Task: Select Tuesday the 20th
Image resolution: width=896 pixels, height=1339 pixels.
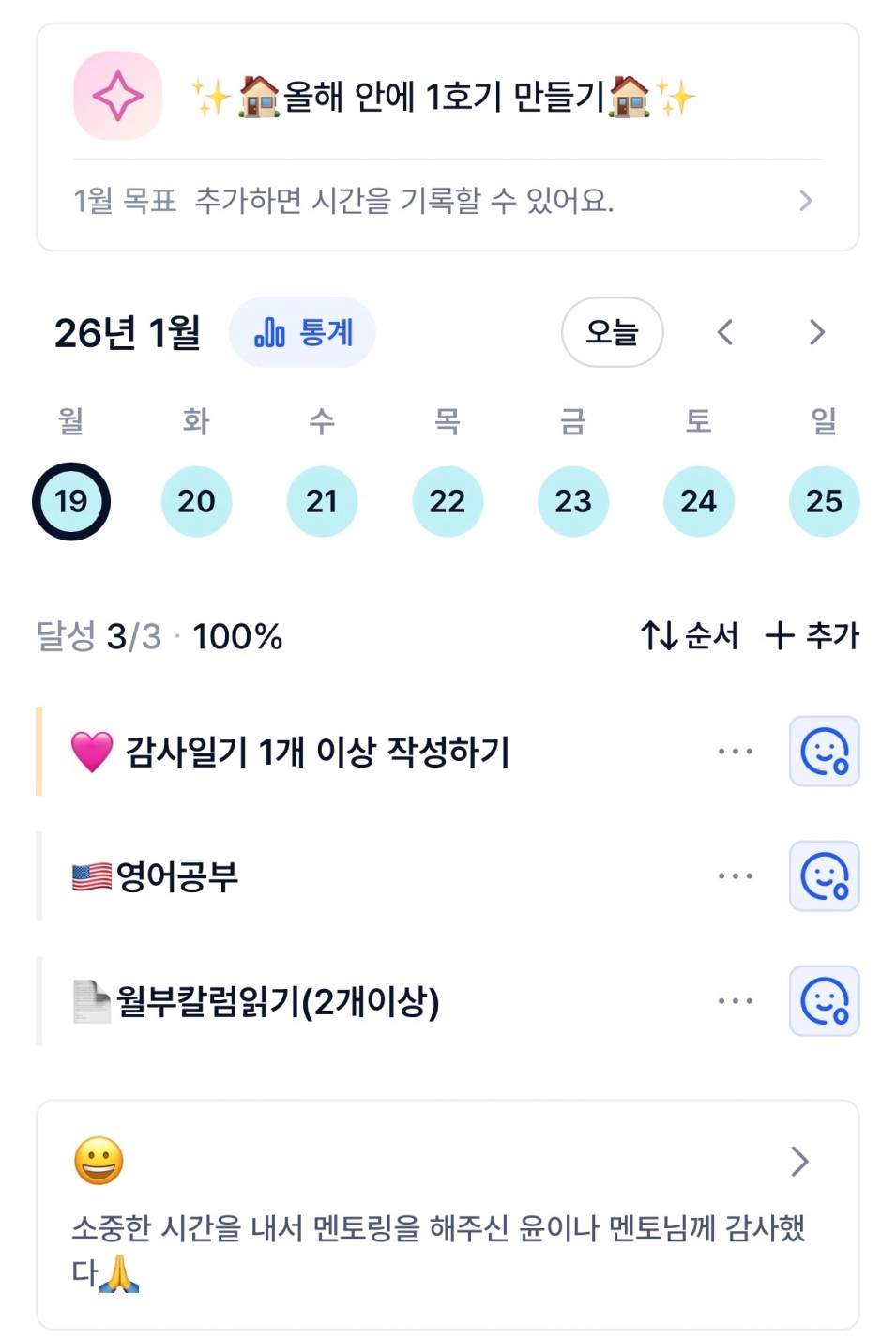Action: pos(196,501)
